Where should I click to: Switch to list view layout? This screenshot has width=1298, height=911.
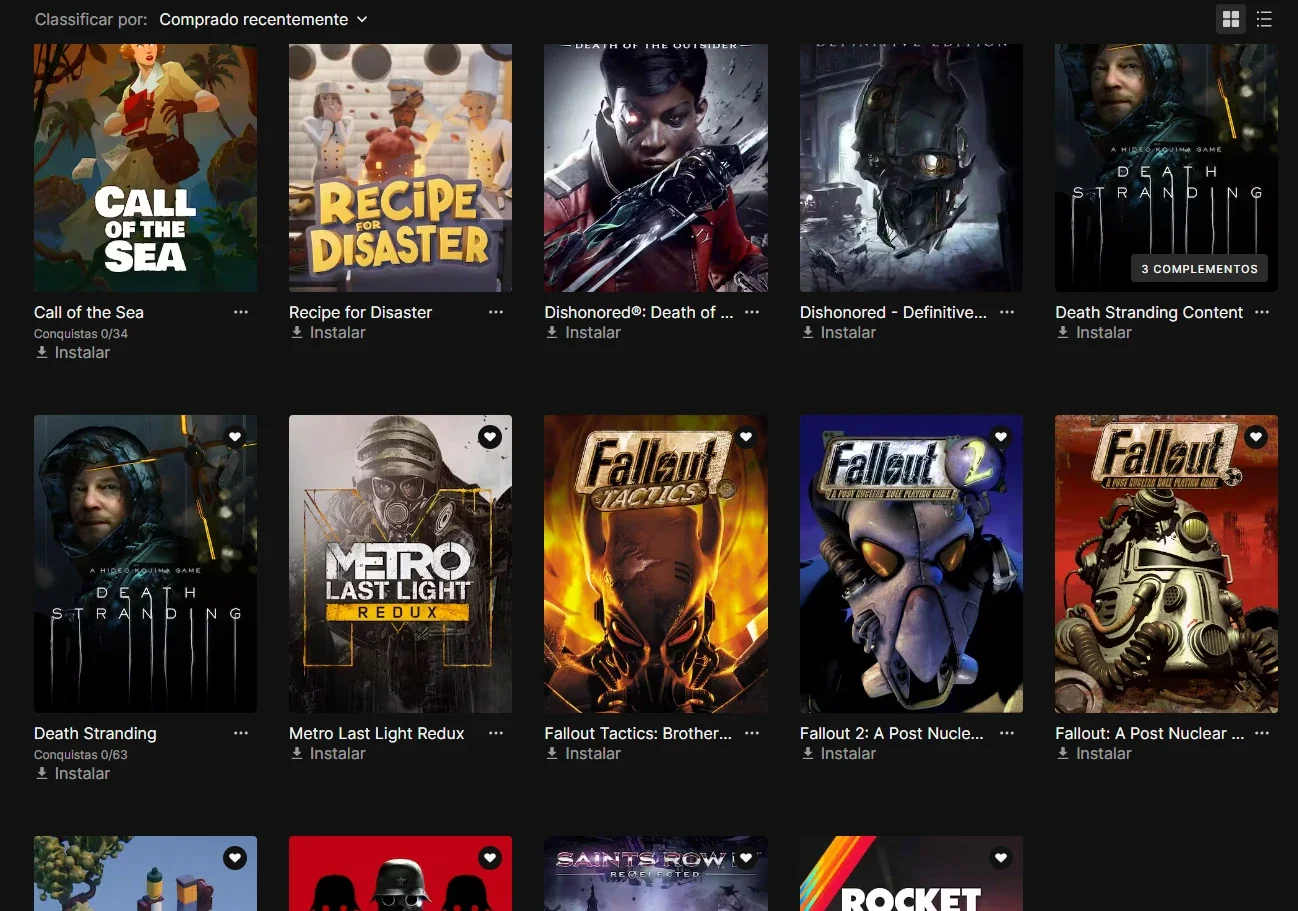coord(1264,19)
